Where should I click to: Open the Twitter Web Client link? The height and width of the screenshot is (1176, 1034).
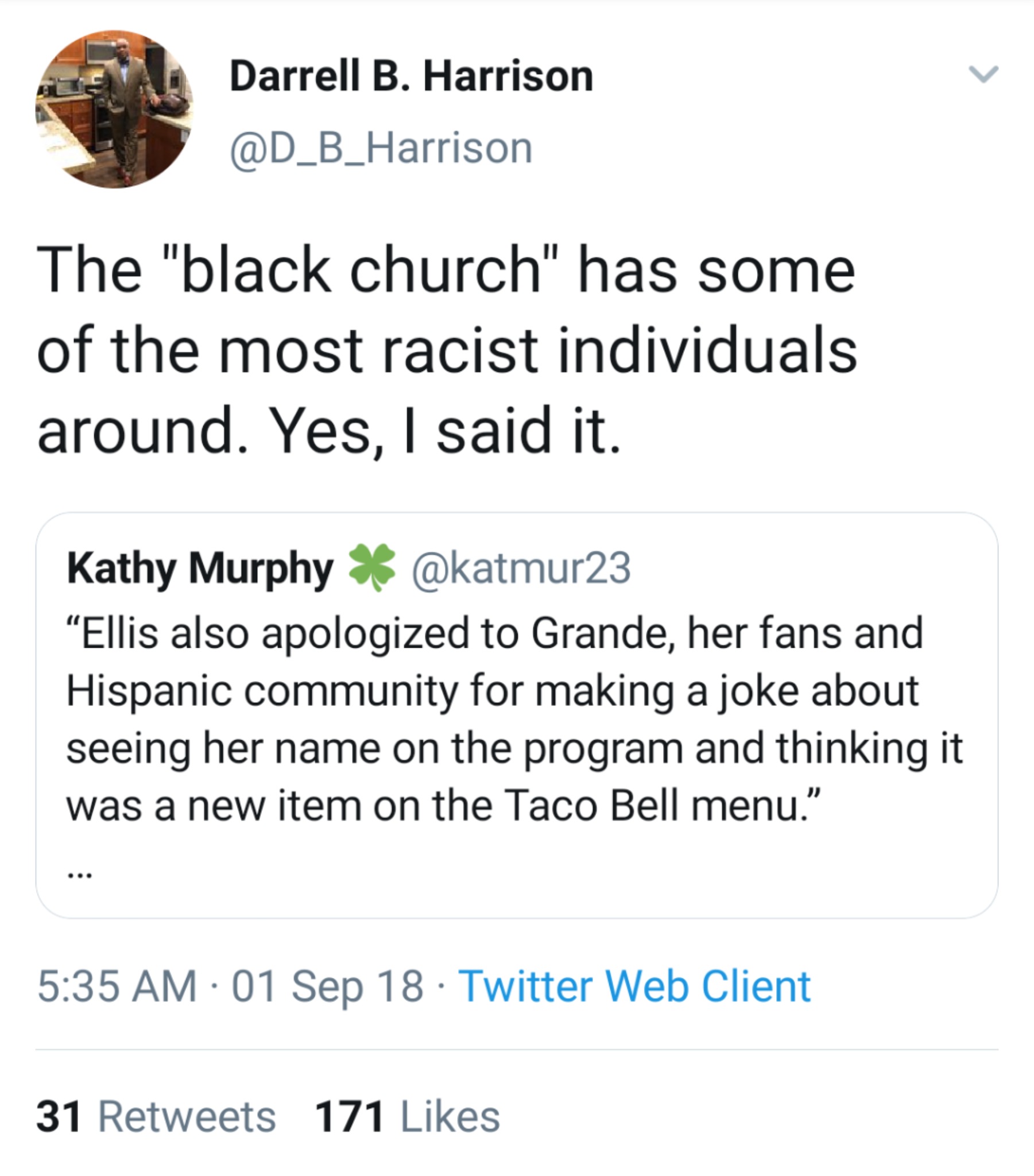(x=634, y=986)
